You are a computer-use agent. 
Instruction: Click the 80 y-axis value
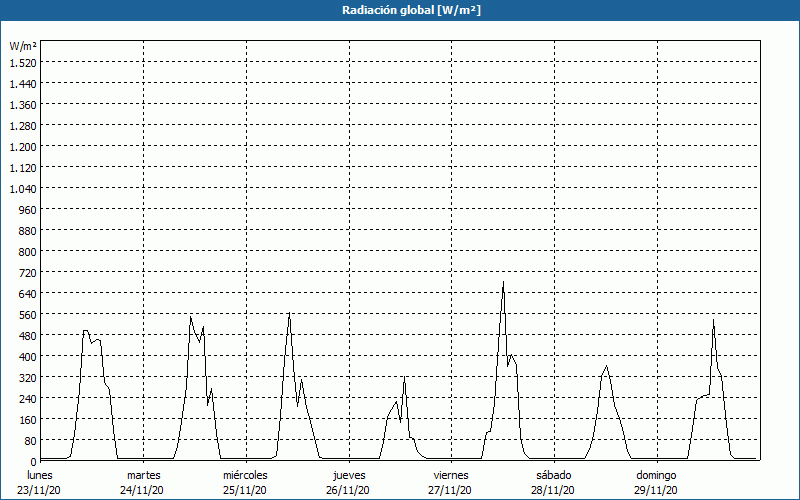coord(31,441)
